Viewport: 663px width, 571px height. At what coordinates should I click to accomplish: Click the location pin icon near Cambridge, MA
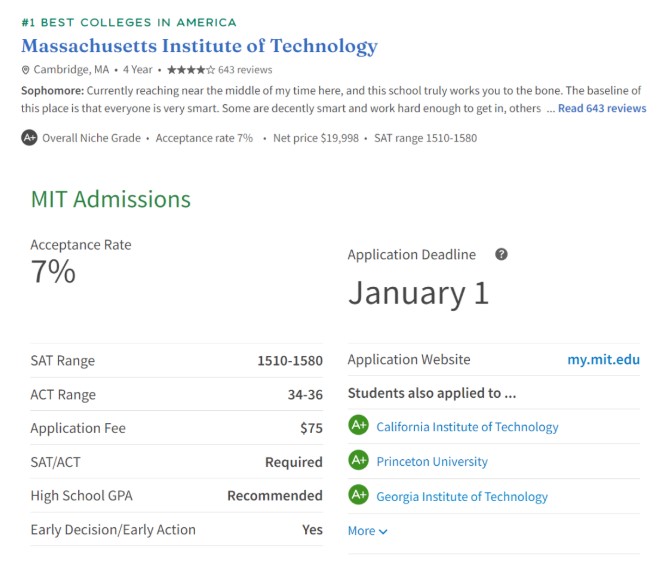tap(25, 70)
